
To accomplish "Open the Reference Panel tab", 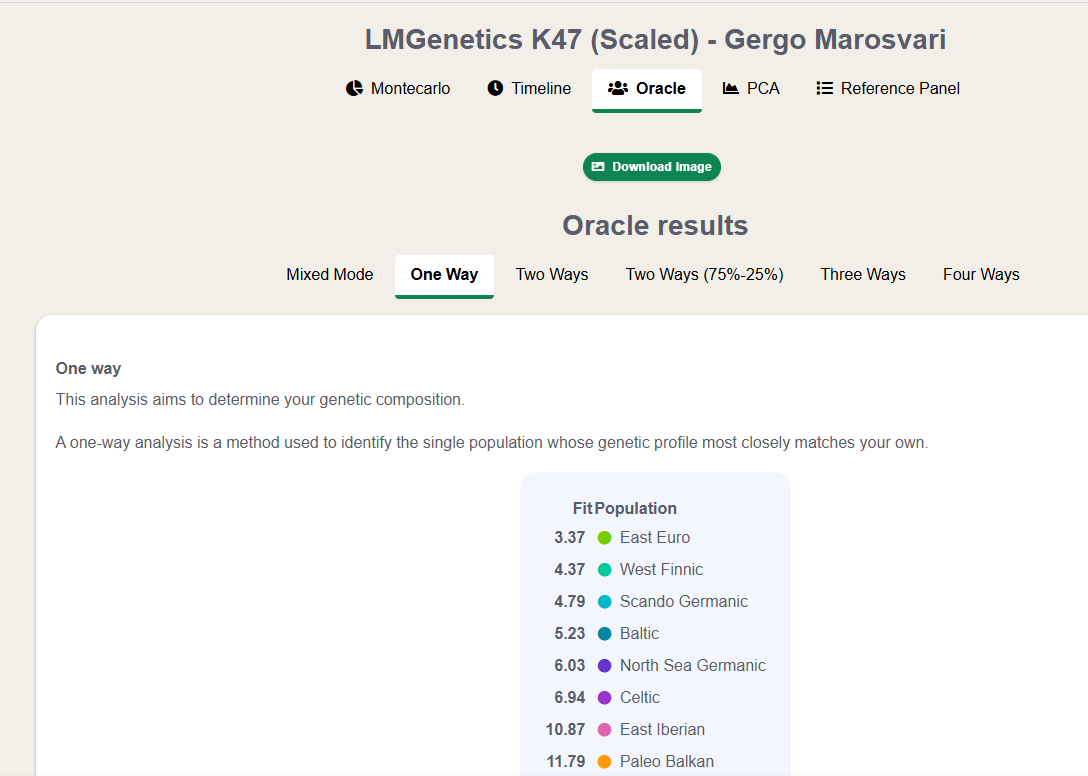I will pyautogui.click(x=889, y=89).
